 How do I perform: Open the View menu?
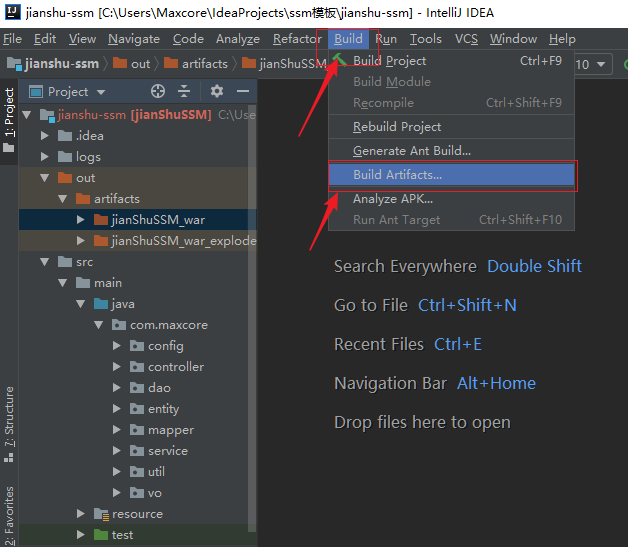(82, 39)
